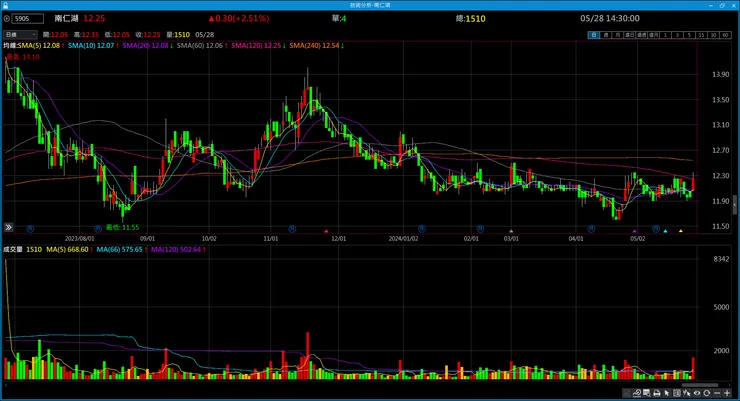Switch to the 60-minute timeframe button

coord(725,35)
